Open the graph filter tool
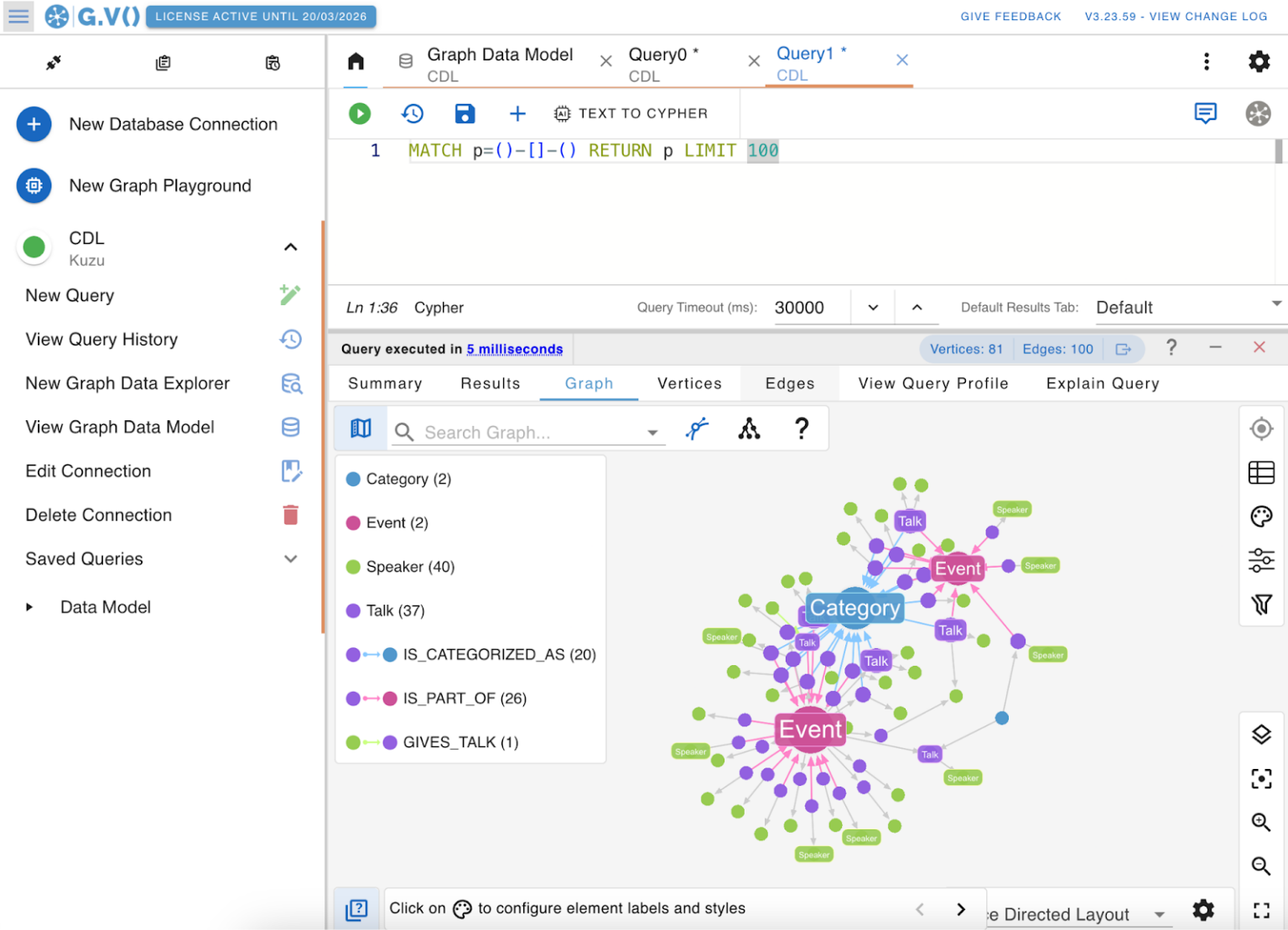 [1261, 604]
